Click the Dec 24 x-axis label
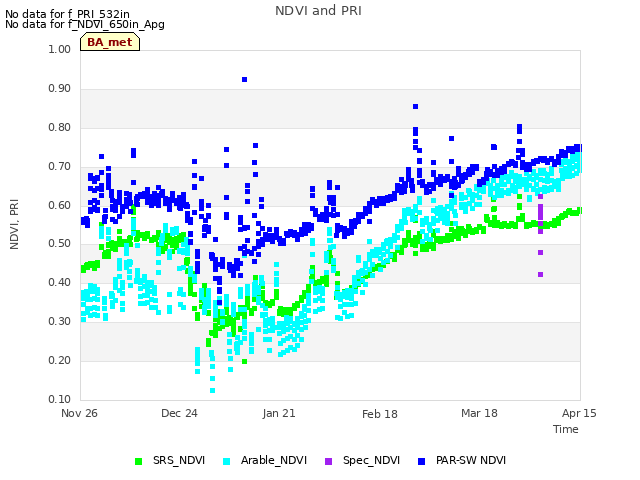 [179, 413]
